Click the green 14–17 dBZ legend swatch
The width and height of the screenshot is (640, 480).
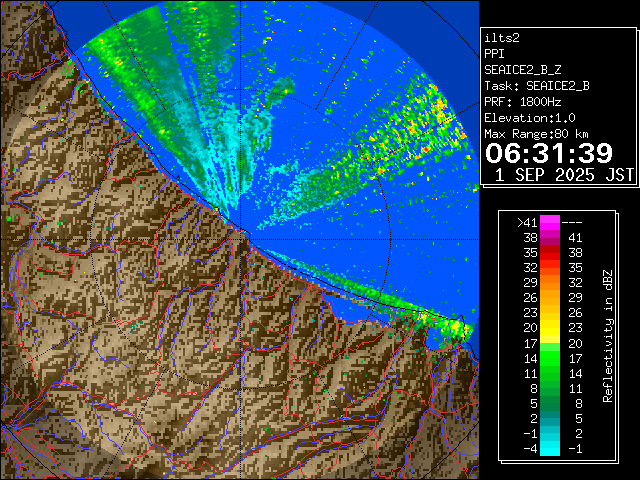coord(550,356)
